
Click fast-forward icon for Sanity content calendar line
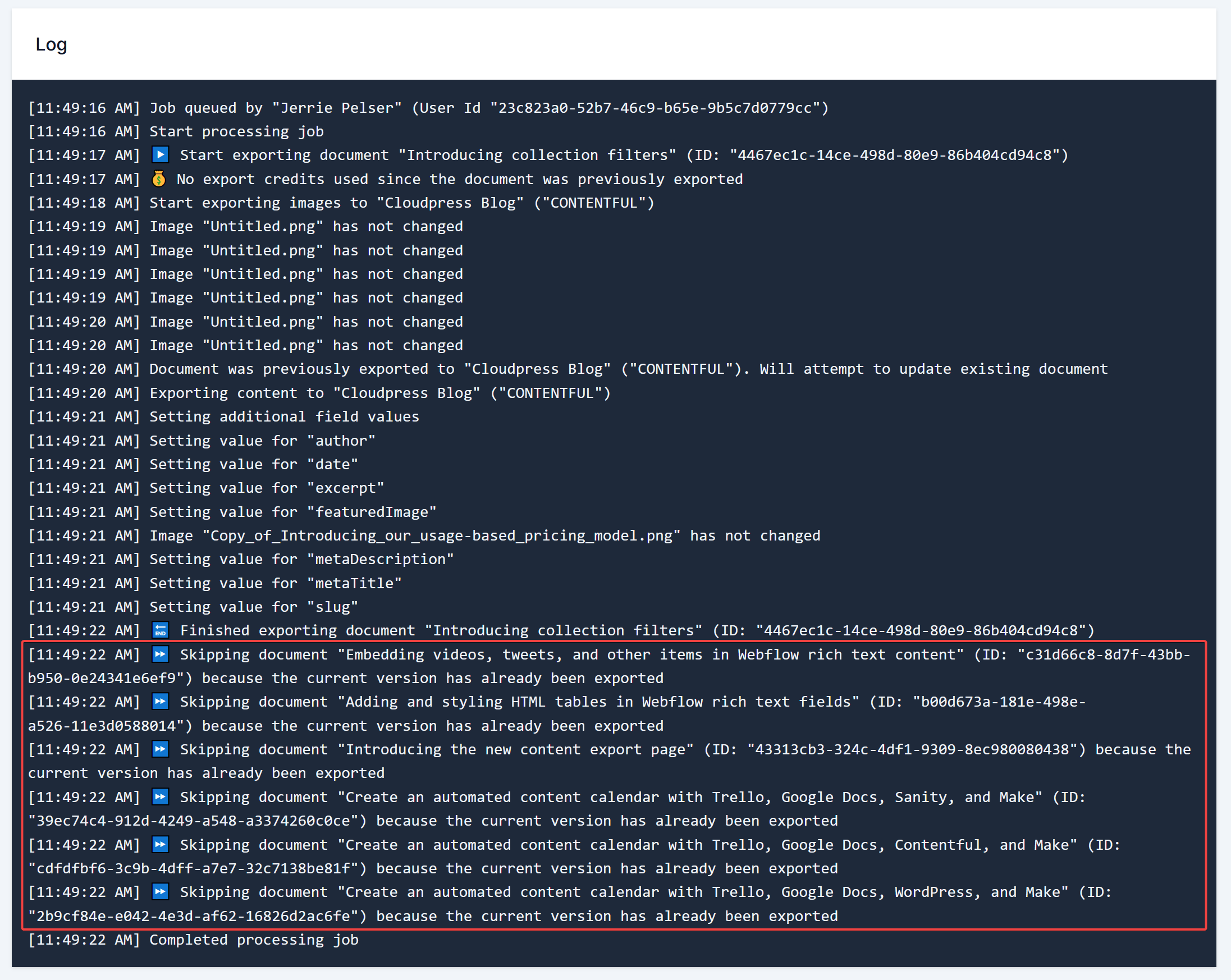click(161, 797)
